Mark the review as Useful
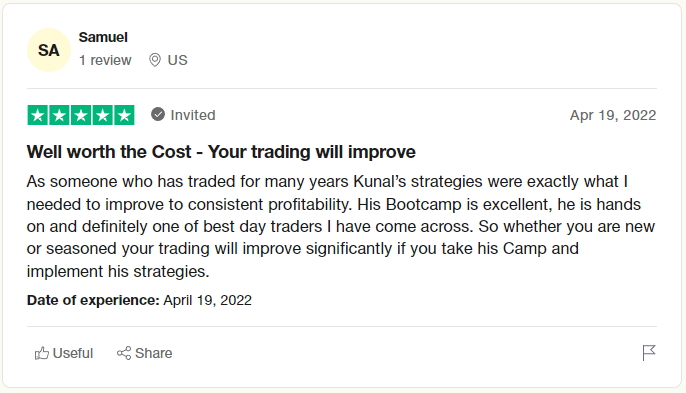The height and width of the screenshot is (393, 686). click(x=64, y=353)
